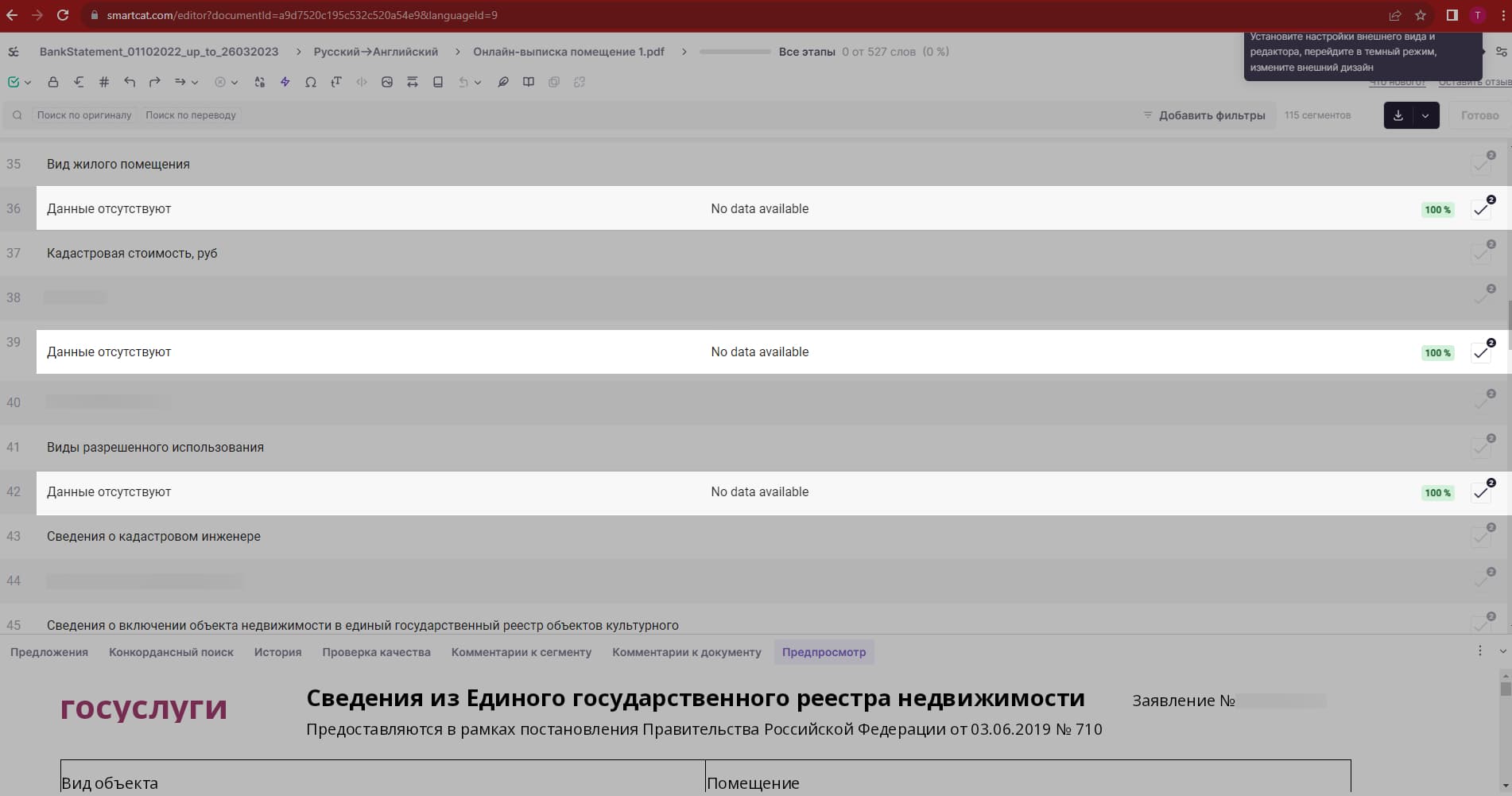Open the dropdown next to confirm segment icon
The image size is (1512, 796).
point(28,82)
